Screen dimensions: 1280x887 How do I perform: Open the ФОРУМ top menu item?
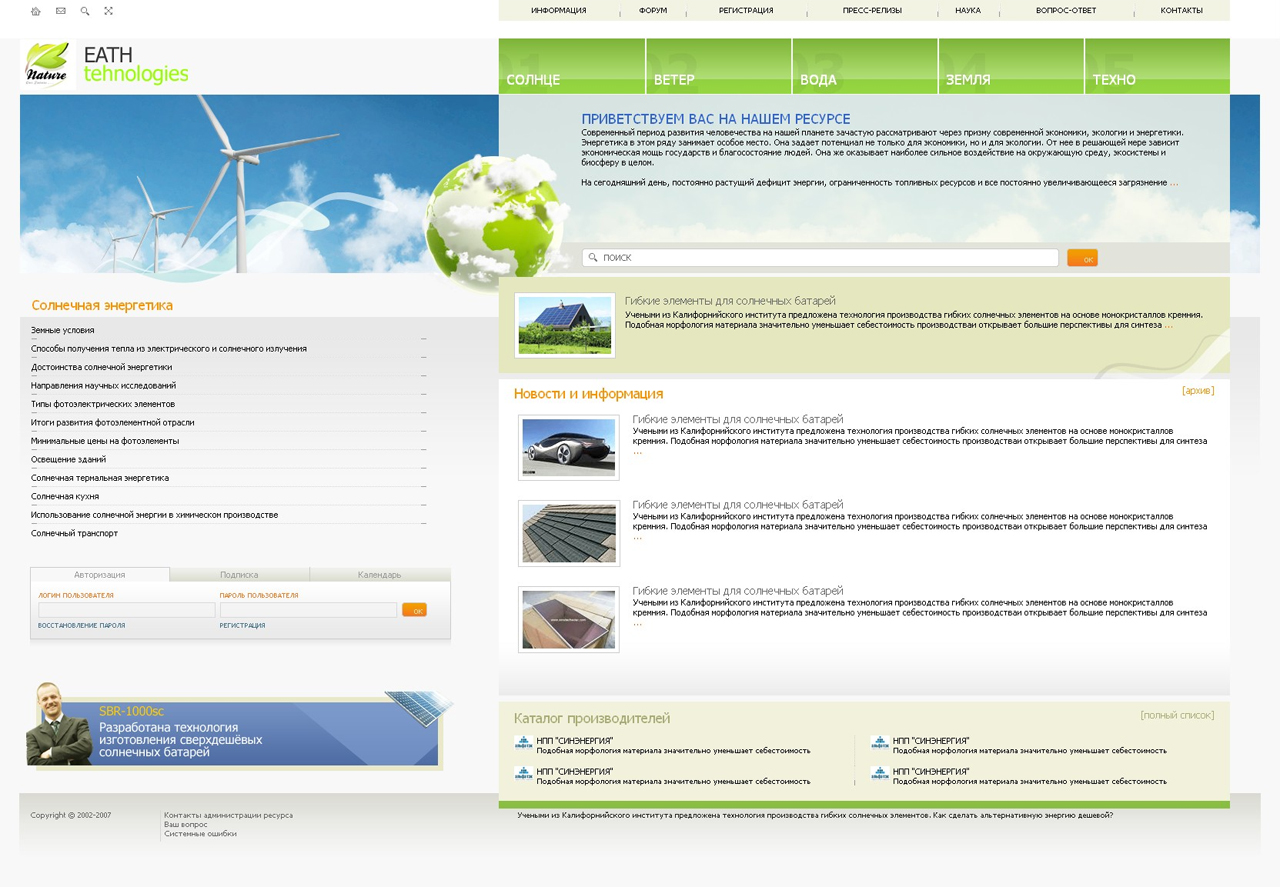click(653, 11)
